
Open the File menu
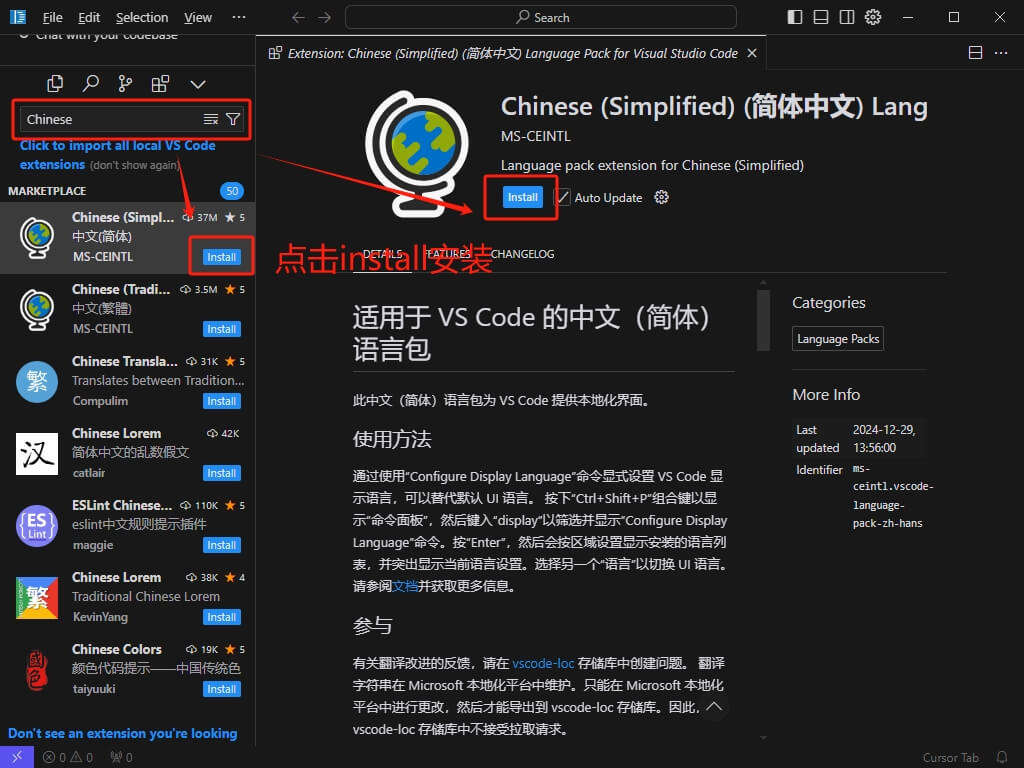click(x=52, y=18)
